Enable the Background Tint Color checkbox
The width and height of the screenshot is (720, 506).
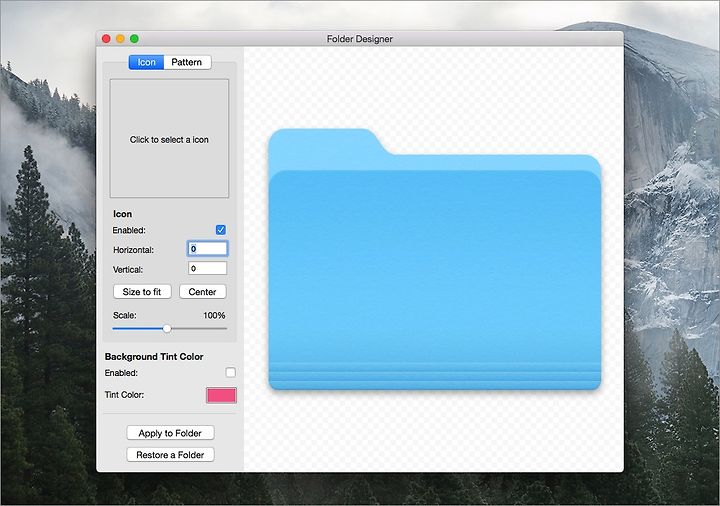pos(231,372)
